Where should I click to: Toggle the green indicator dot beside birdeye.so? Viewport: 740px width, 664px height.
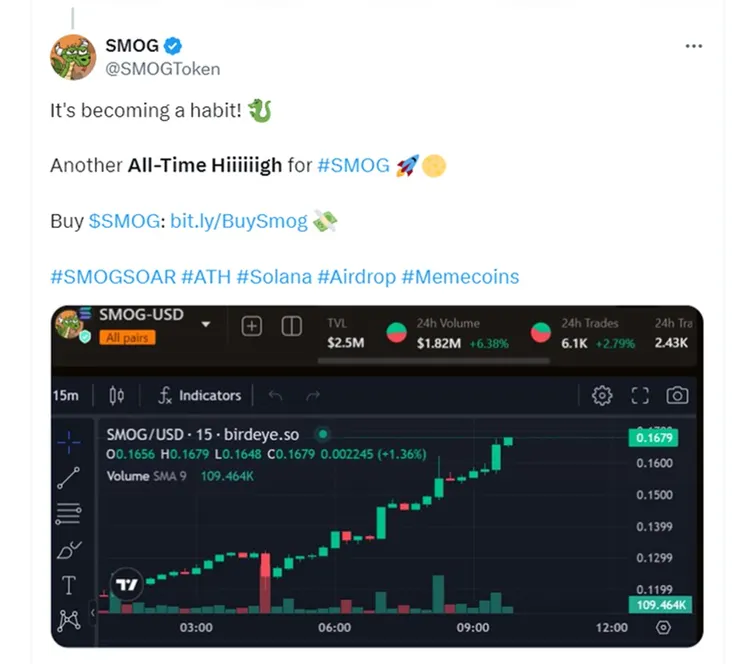pos(322,435)
